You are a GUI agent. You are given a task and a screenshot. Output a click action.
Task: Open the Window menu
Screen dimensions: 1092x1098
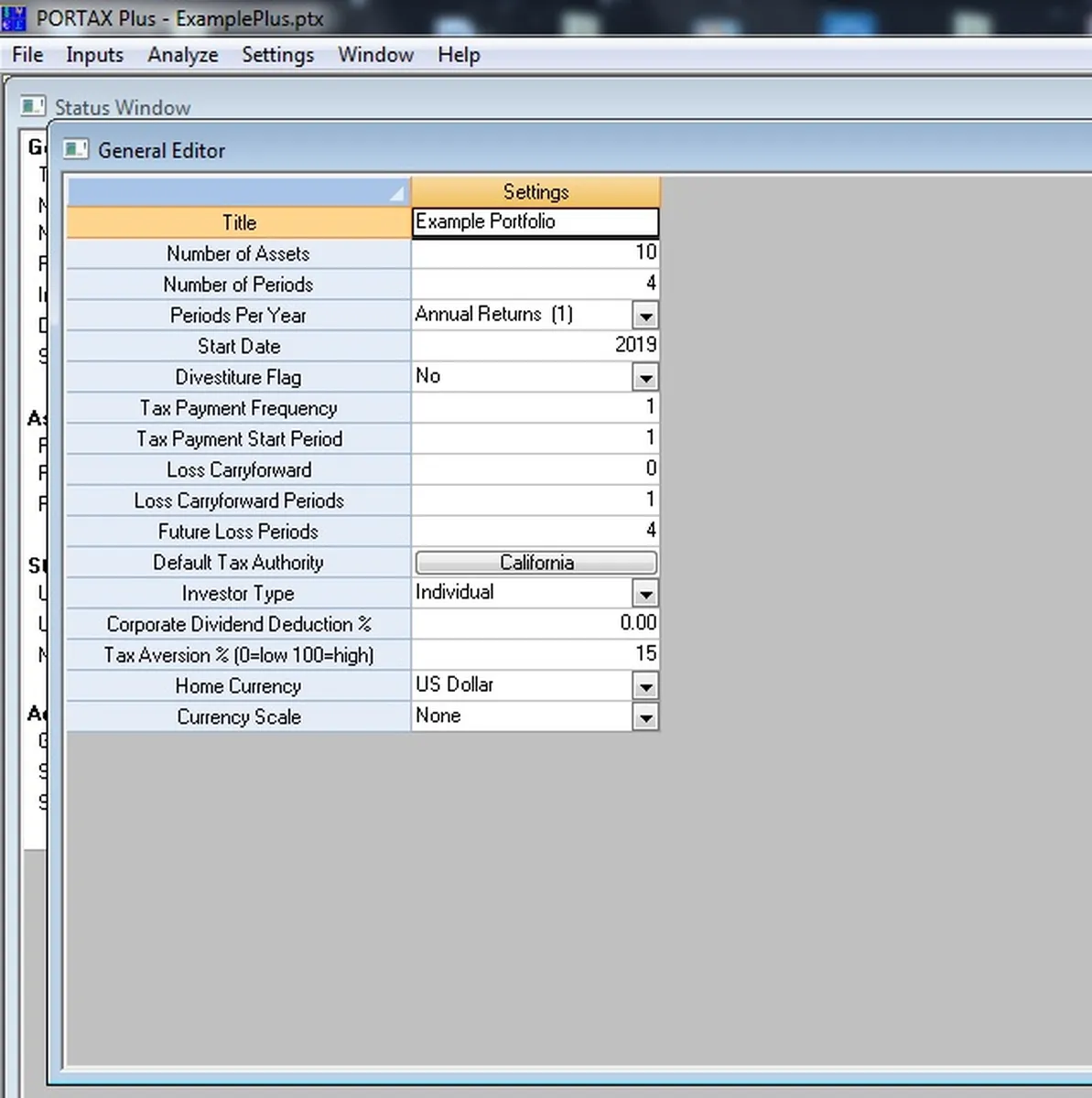pyautogui.click(x=375, y=55)
